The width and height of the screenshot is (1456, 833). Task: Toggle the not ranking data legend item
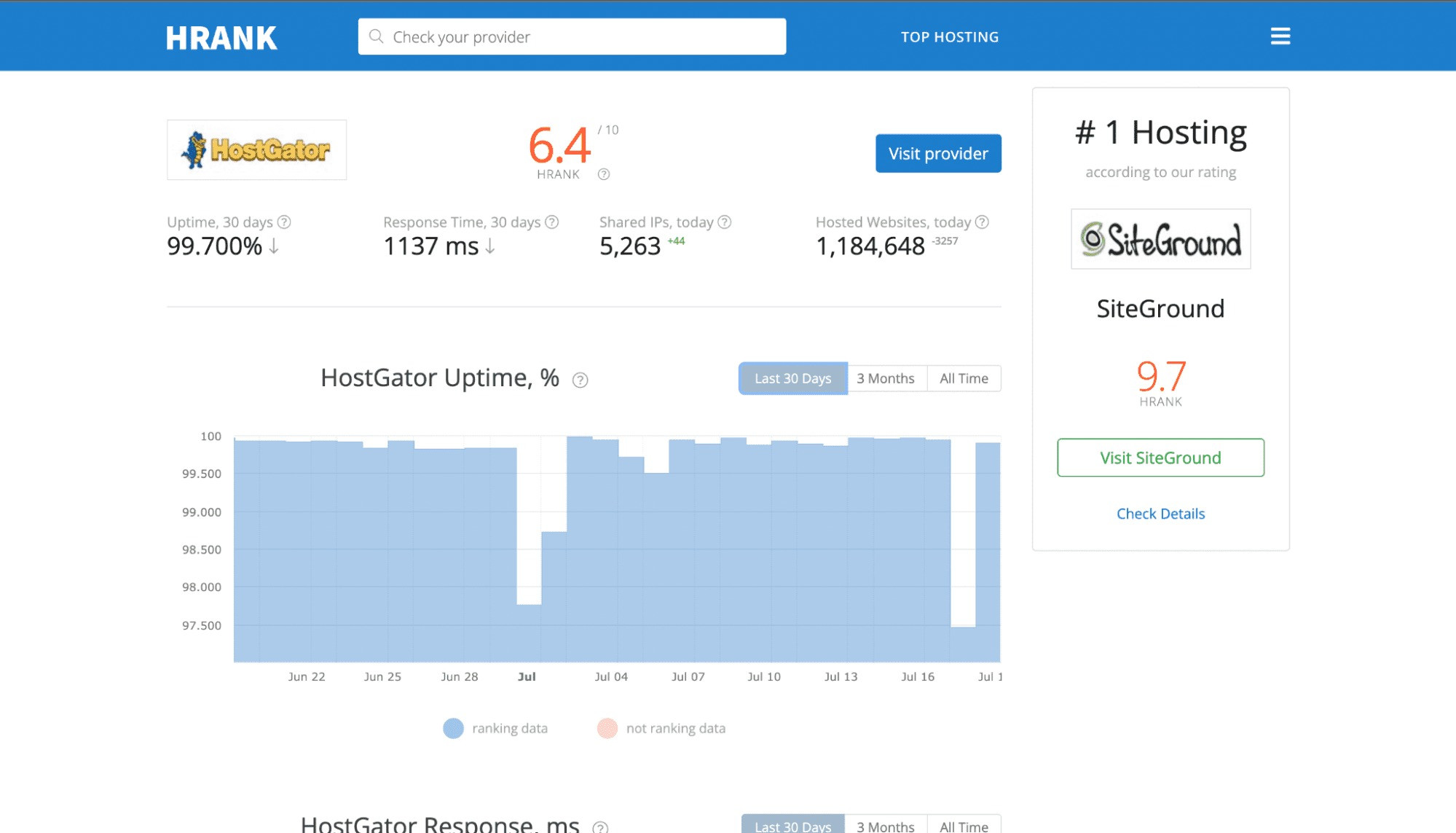(661, 728)
